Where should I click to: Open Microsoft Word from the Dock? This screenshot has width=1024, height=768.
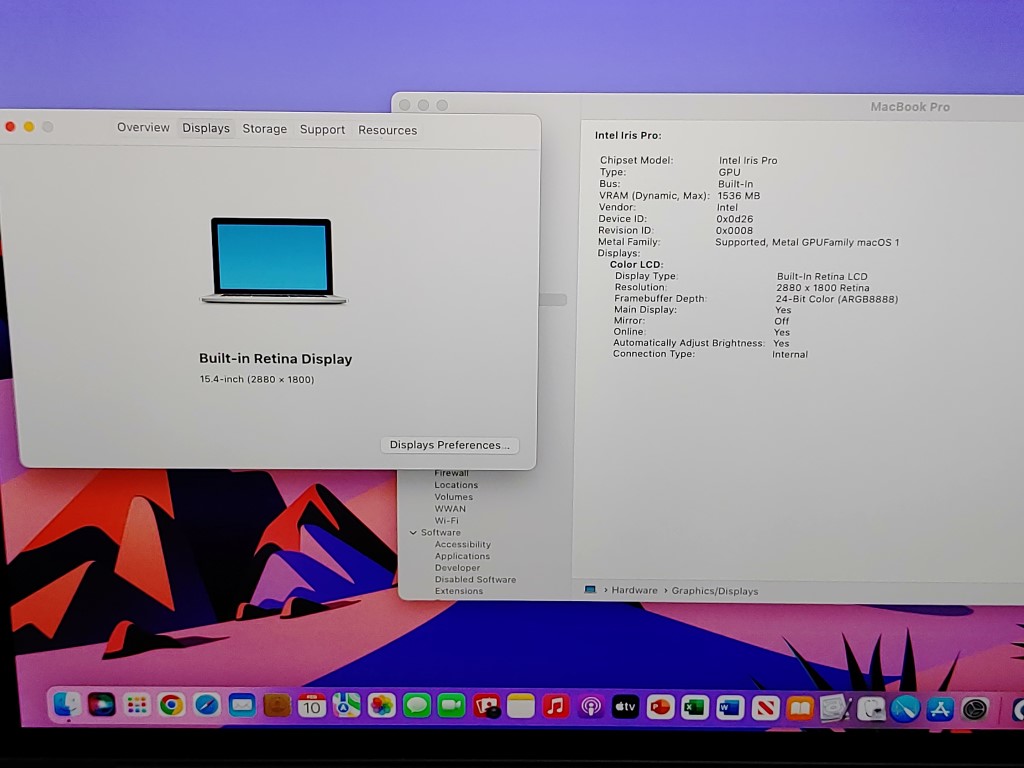click(730, 707)
